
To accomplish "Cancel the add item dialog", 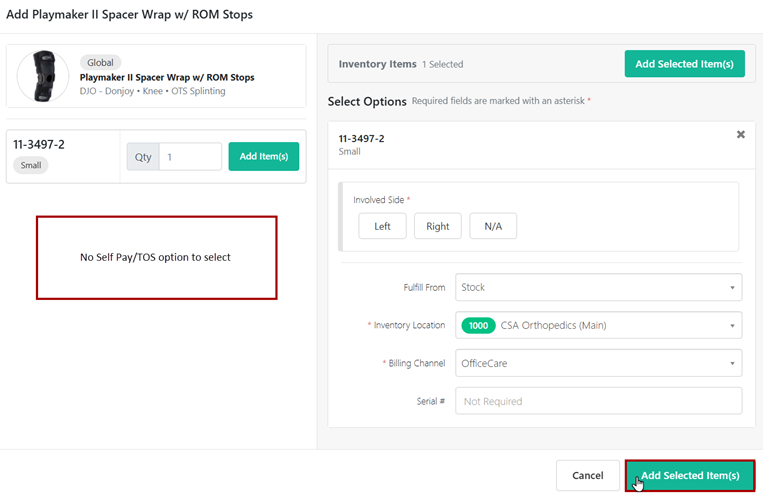I will click(587, 476).
